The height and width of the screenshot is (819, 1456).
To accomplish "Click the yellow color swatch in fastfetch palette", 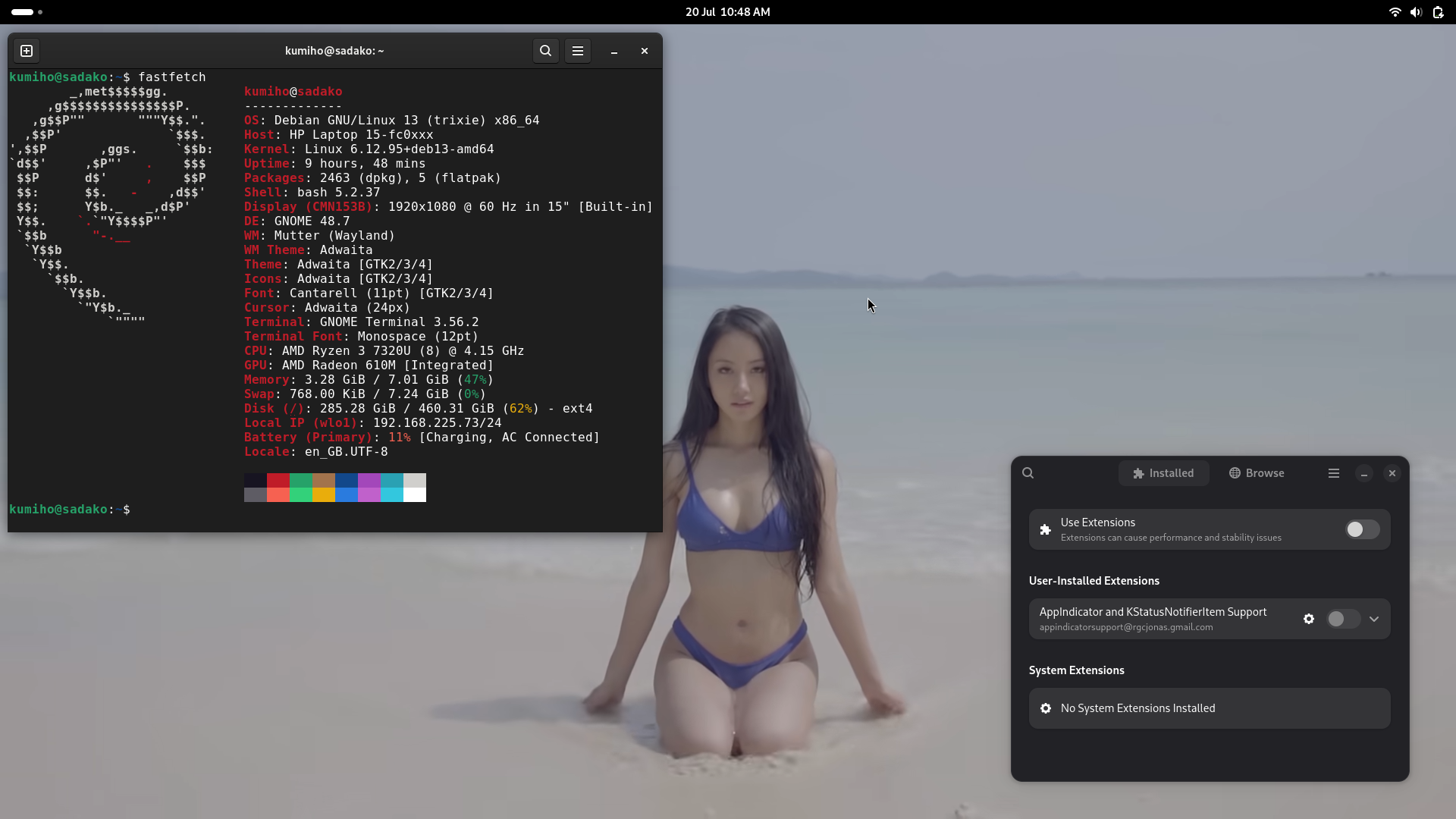I will click(x=324, y=494).
